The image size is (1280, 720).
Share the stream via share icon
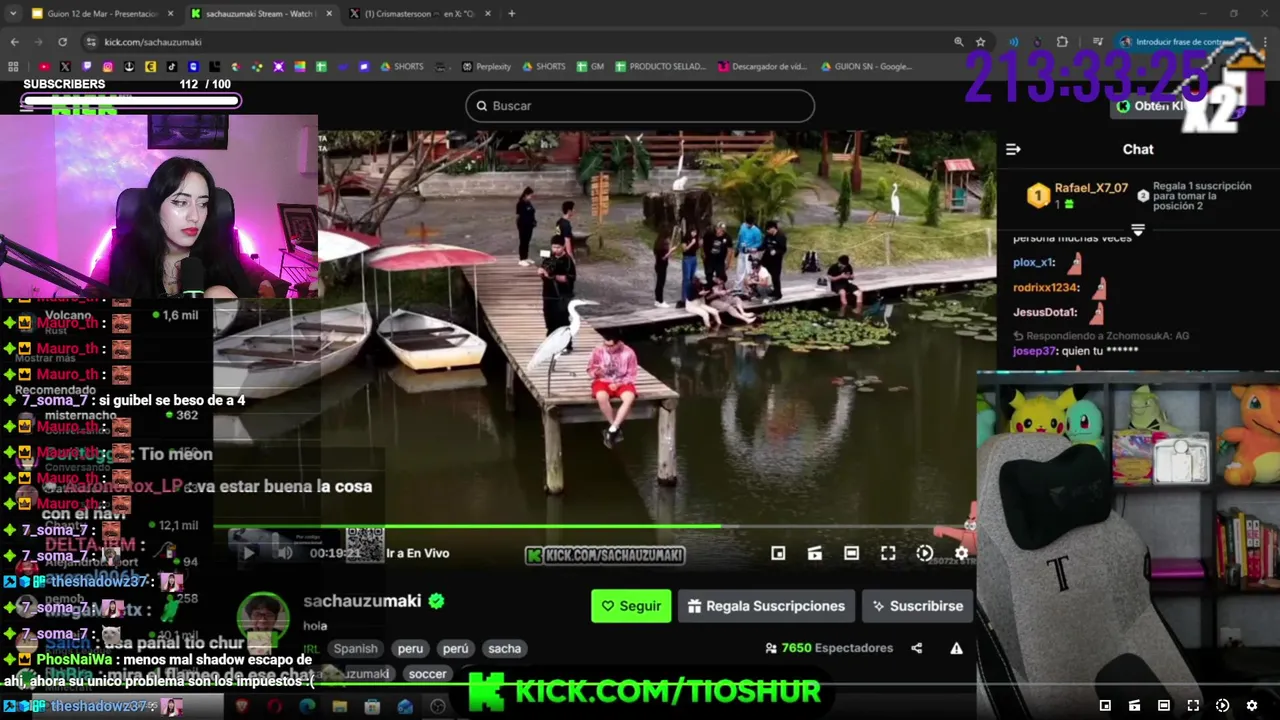point(916,648)
